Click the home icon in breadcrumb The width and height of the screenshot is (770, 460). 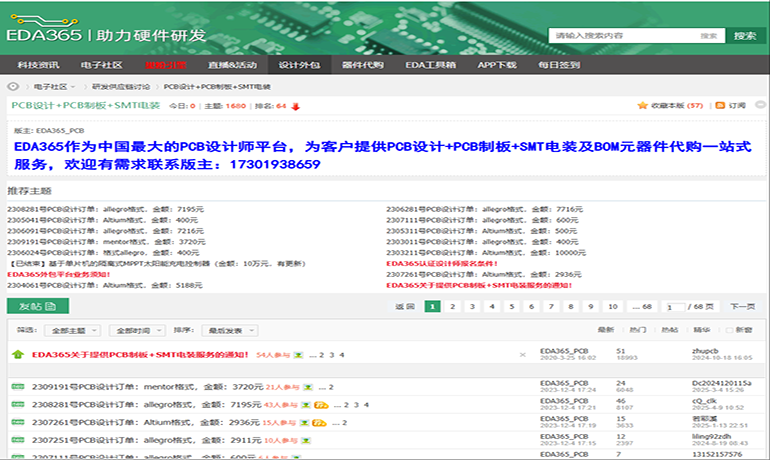click(x=14, y=87)
